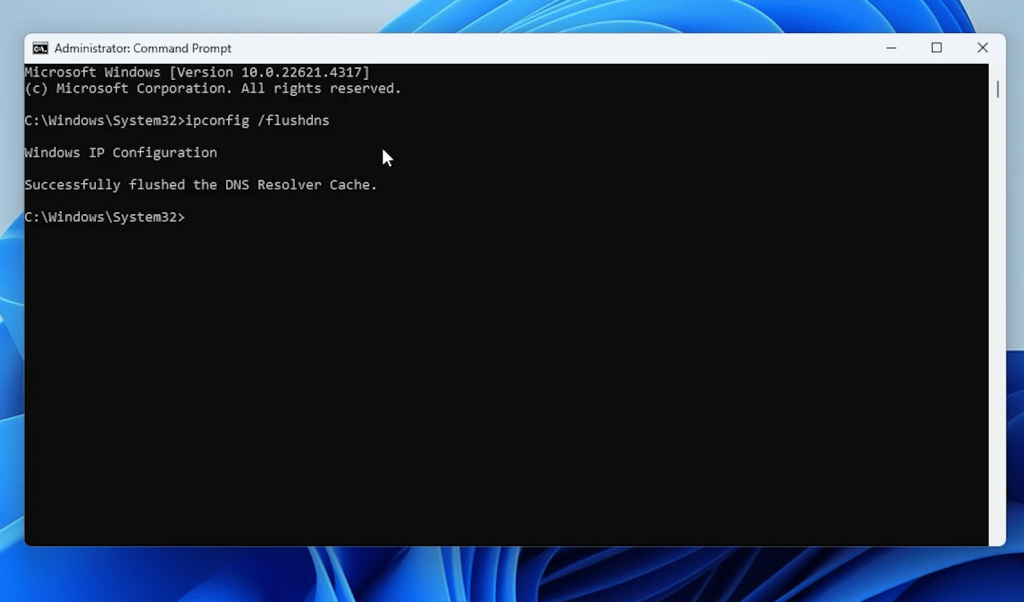Minimize the Command Prompt window
The height and width of the screenshot is (602, 1024).
890,48
